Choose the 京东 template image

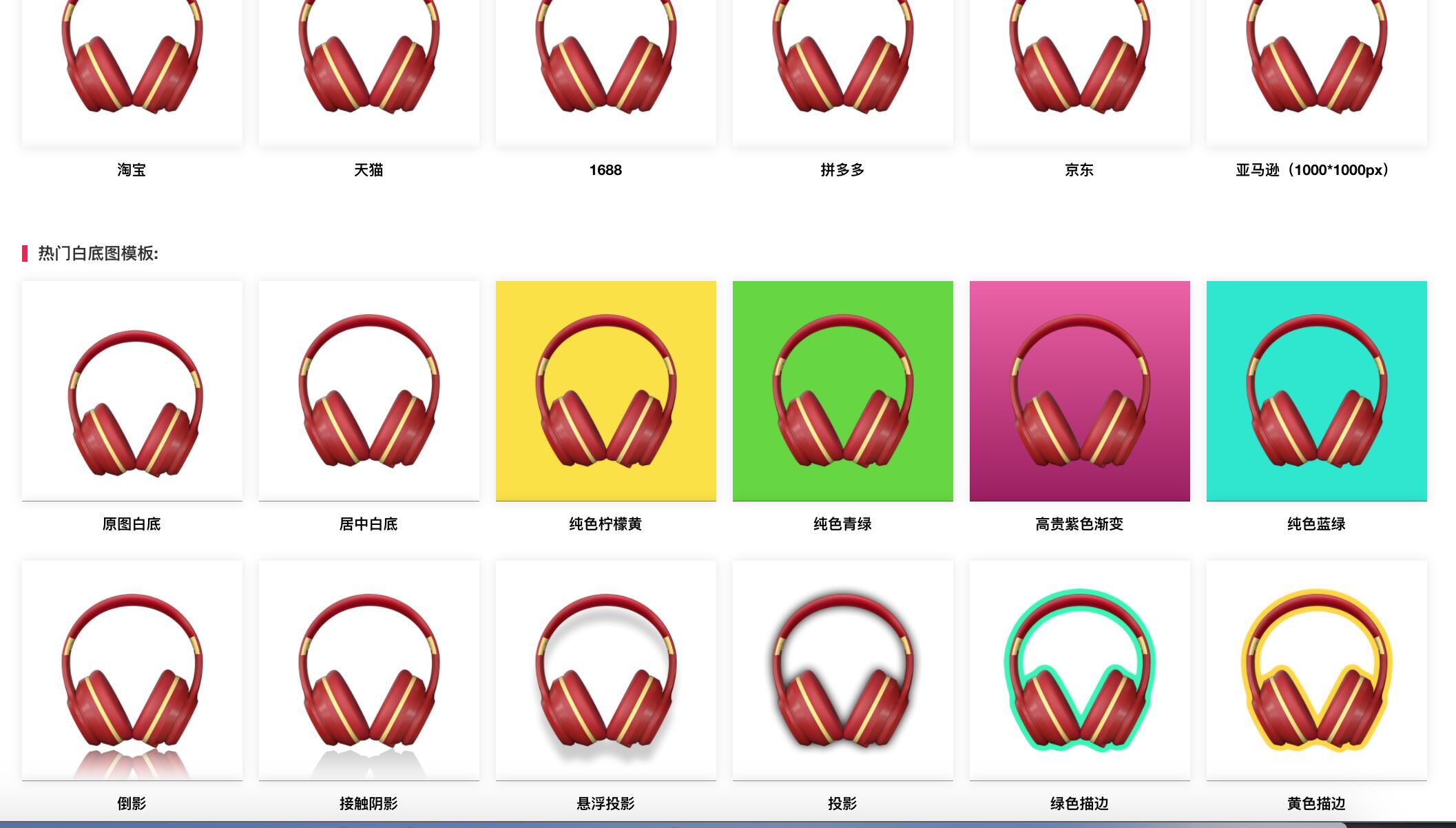(x=1079, y=69)
